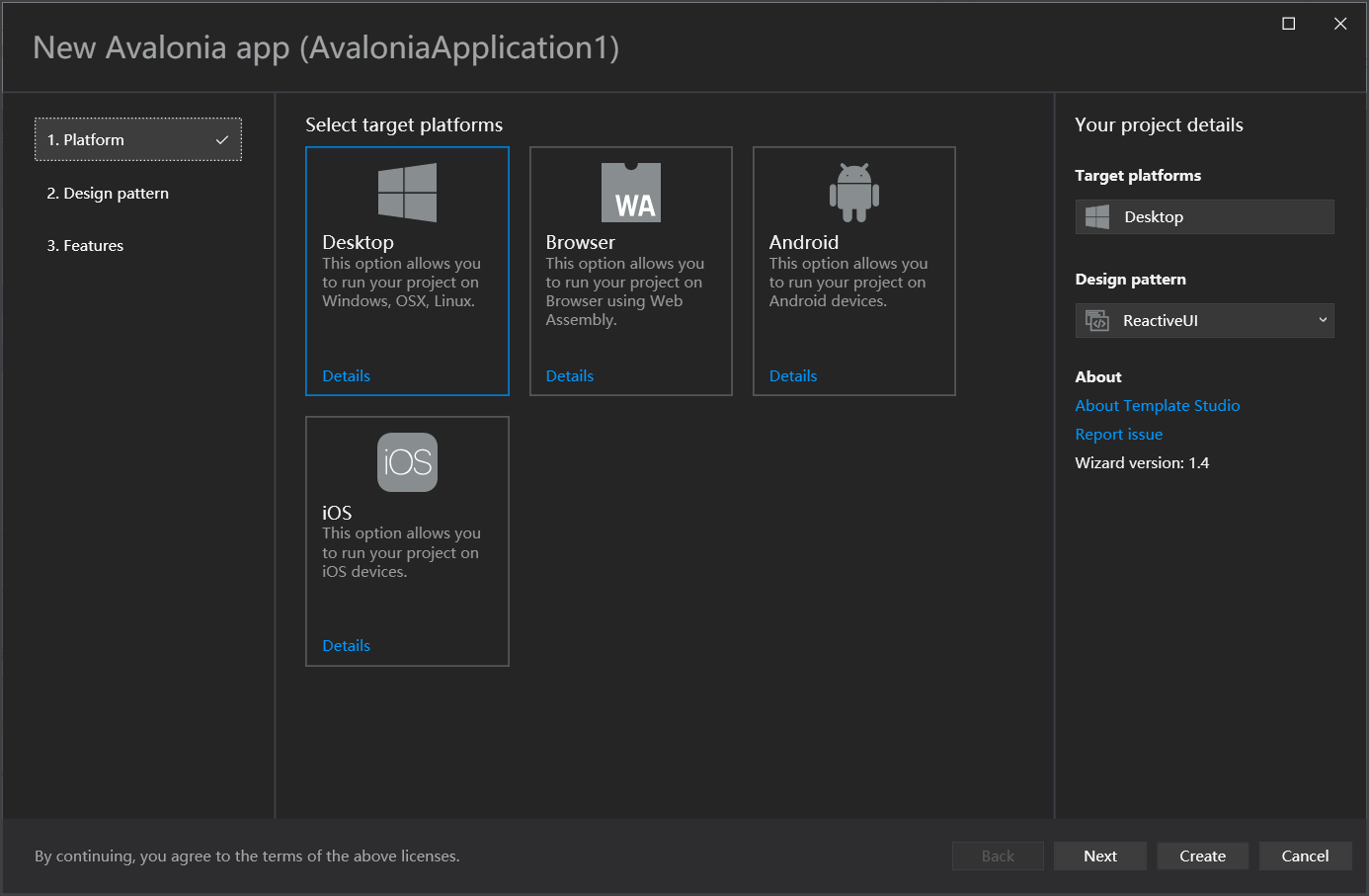Open Details link for Desktop platform
1369x896 pixels.
click(x=346, y=376)
